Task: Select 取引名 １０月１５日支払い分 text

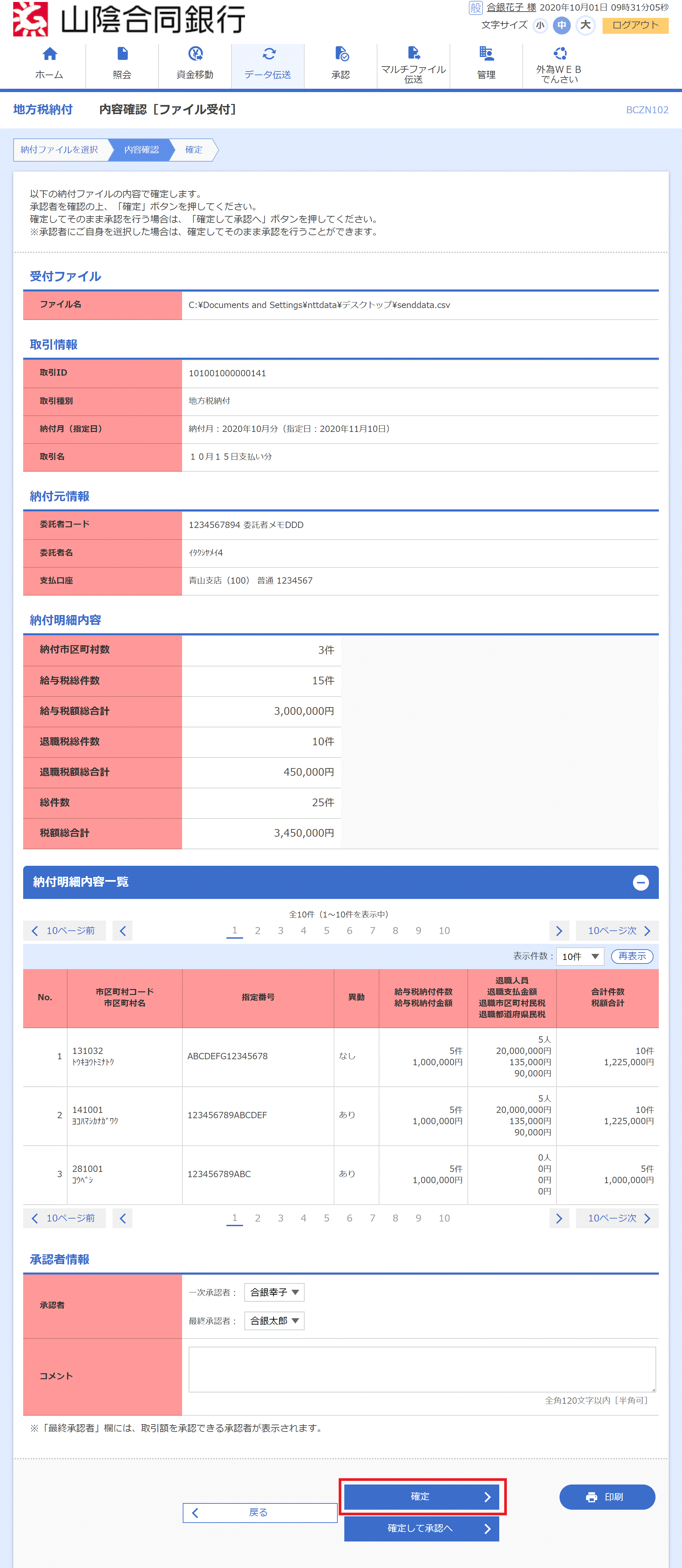Action: (x=230, y=456)
